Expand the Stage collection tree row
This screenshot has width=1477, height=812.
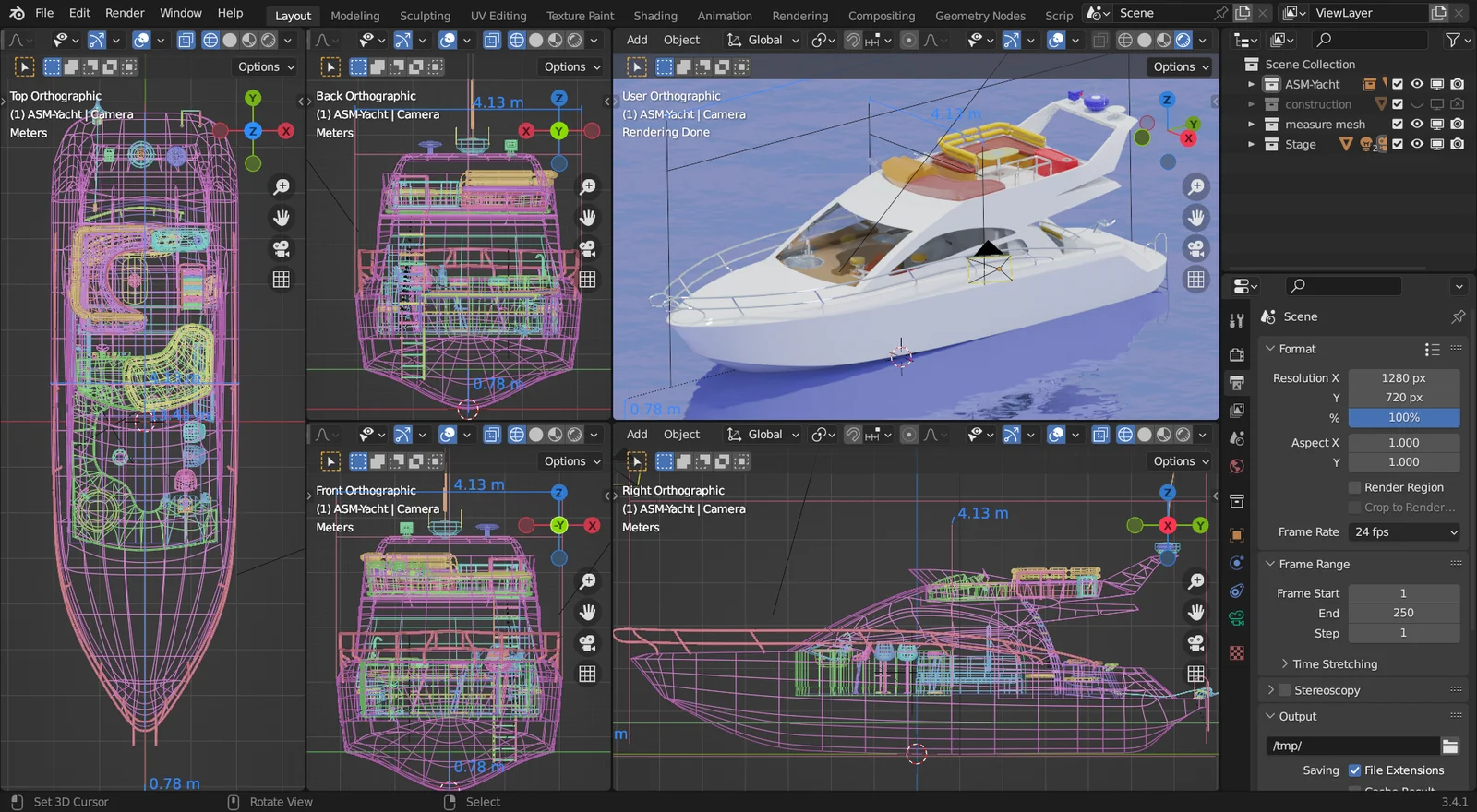1251,144
